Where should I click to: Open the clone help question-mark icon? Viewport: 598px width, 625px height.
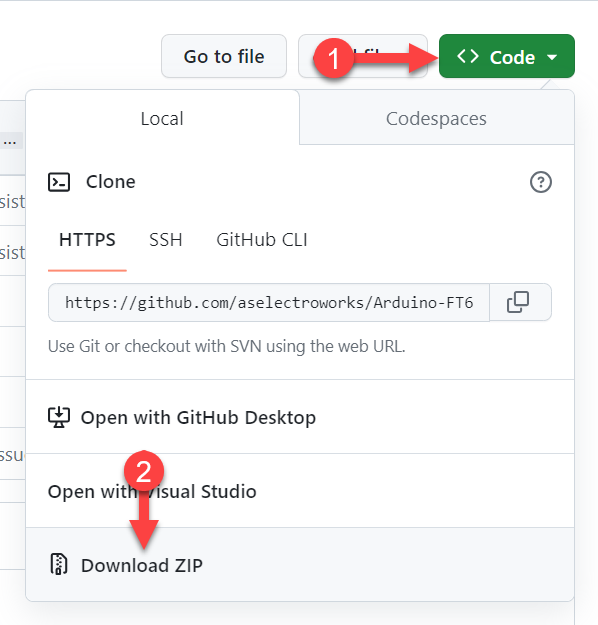tap(541, 182)
